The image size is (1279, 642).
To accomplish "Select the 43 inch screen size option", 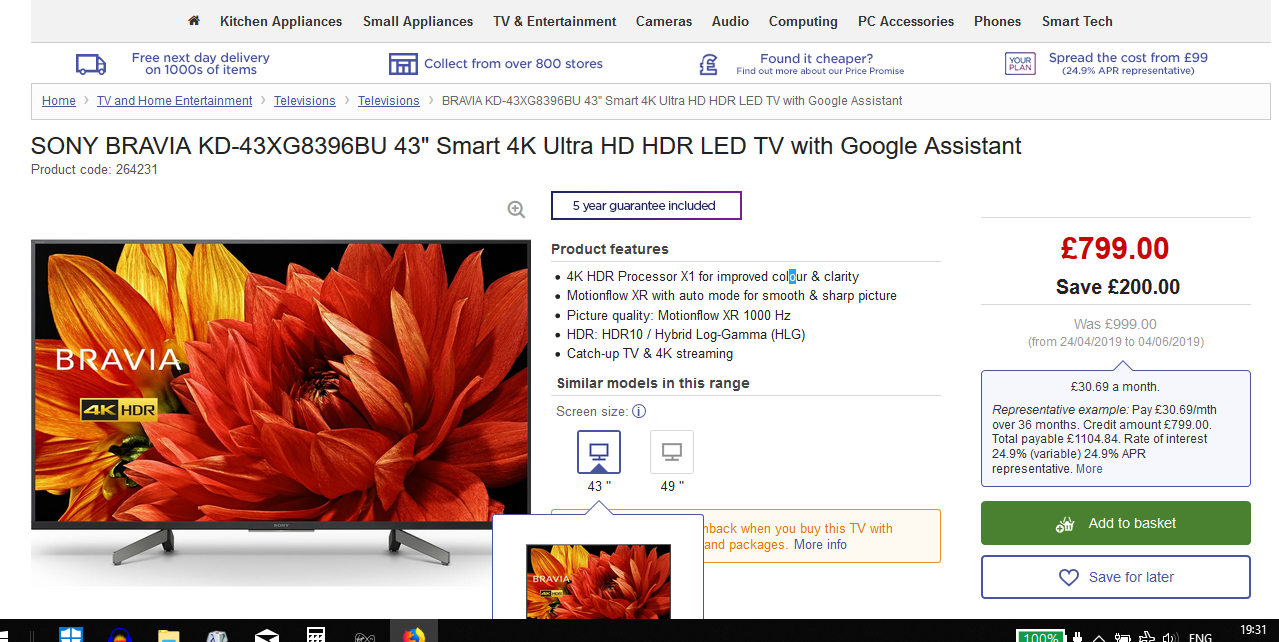I will [599, 452].
